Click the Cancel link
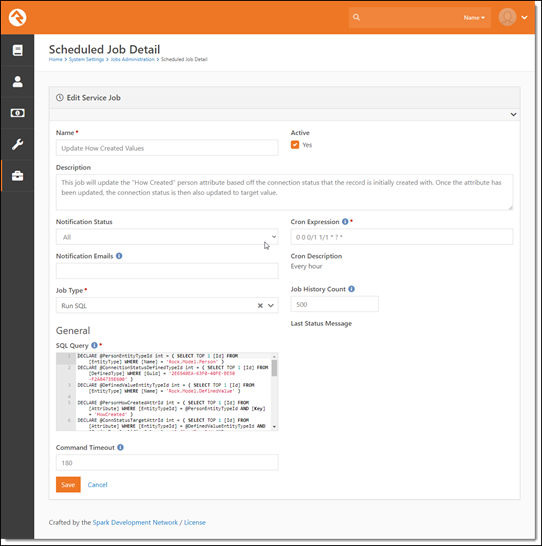This screenshot has width=542, height=546. coord(97,484)
